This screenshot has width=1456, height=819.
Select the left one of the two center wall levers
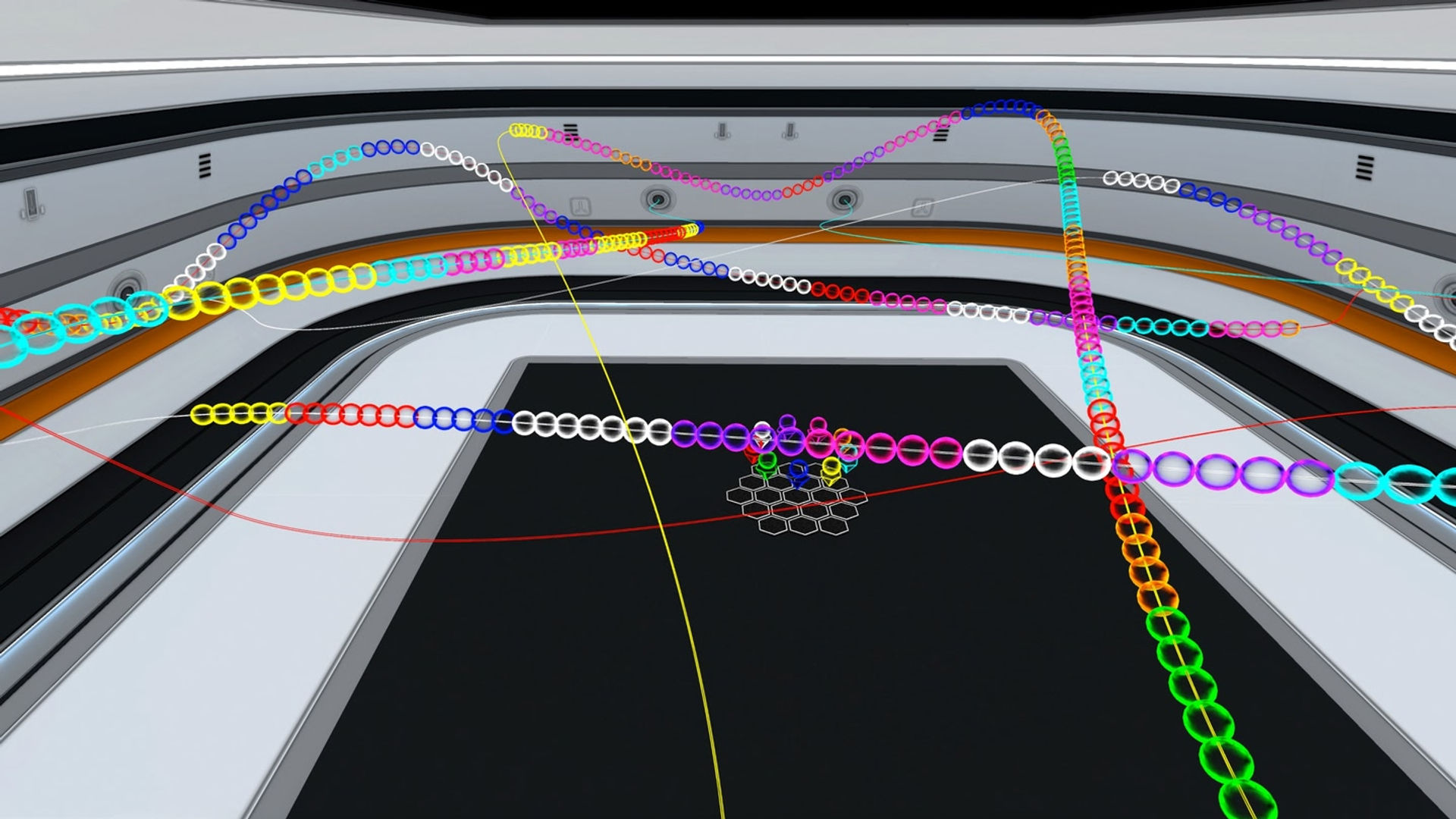[722, 131]
